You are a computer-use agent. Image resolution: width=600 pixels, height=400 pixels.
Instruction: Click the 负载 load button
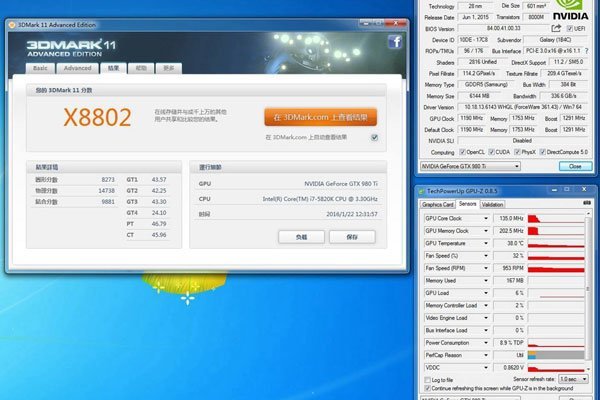click(301, 237)
